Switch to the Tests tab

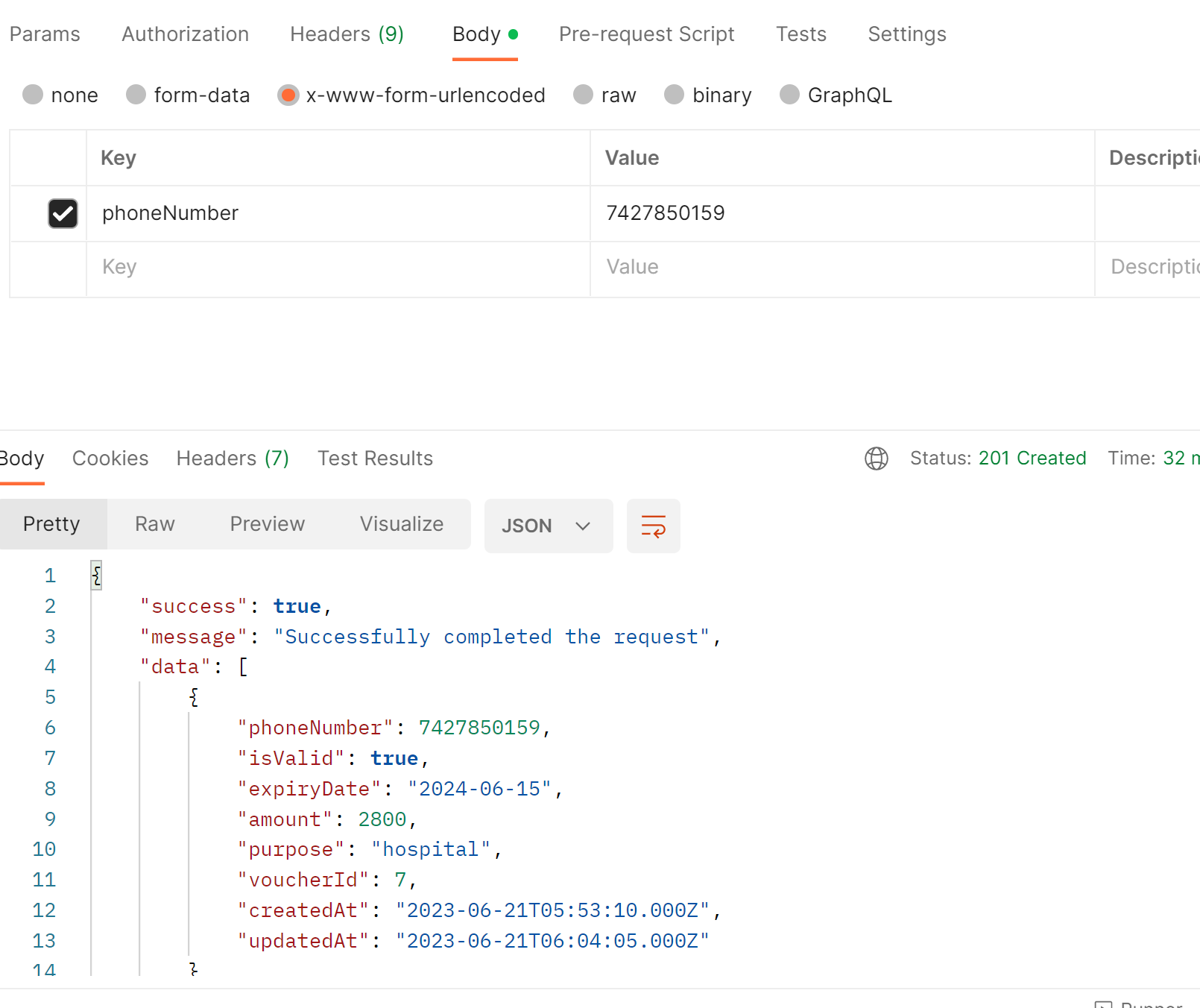(x=801, y=34)
